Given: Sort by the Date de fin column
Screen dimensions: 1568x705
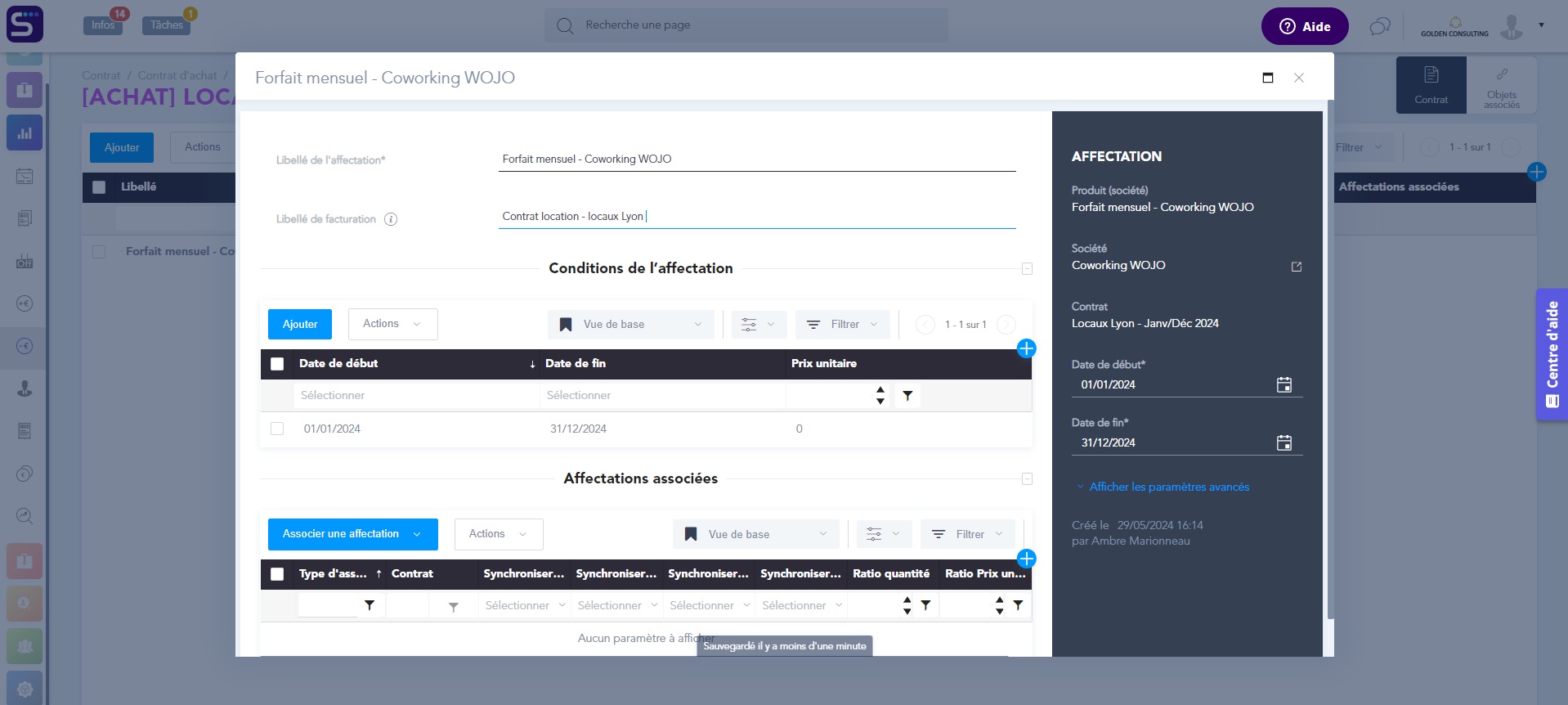Looking at the screenshot, I should pos(576,363).
